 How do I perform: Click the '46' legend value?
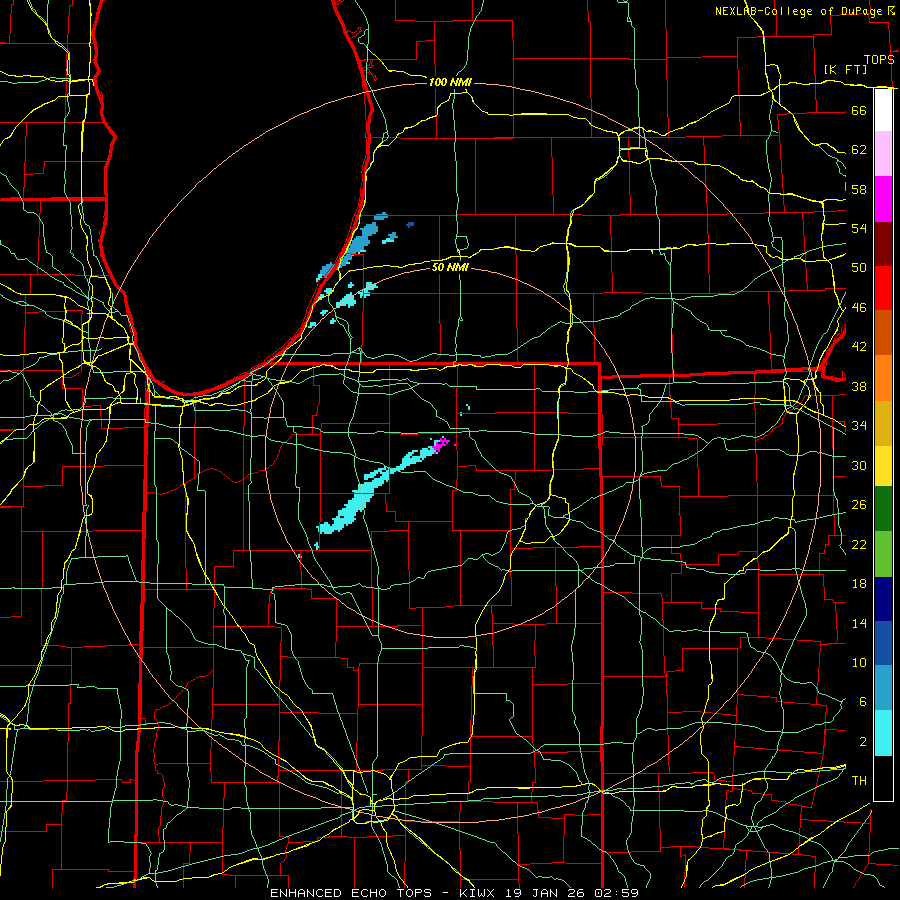coord(859,307)
